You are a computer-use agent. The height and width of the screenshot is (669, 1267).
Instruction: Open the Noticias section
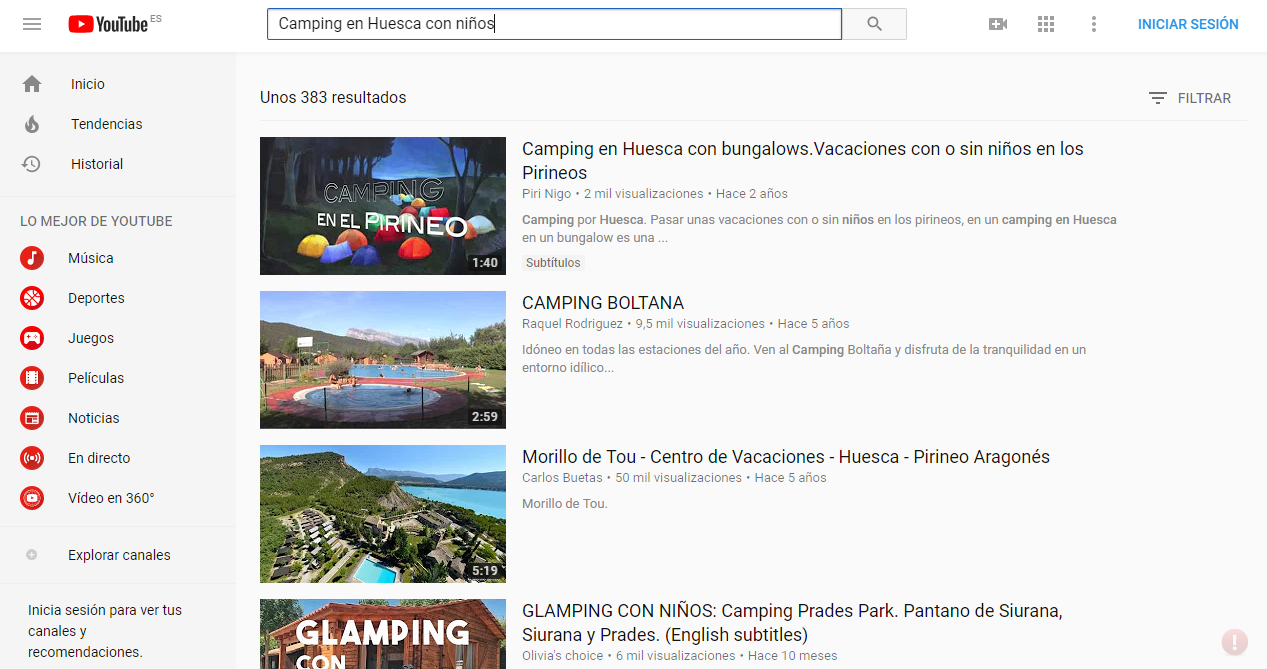pyautogui.click(x=93, y=418)
